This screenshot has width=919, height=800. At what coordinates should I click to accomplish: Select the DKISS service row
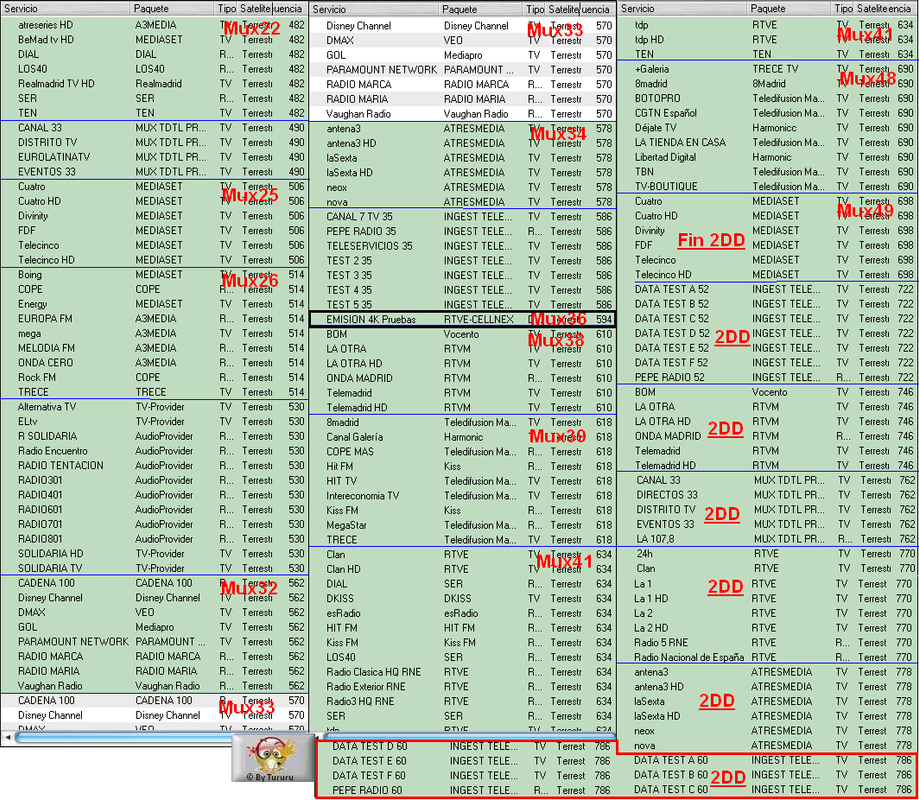(x=462, y=598)
